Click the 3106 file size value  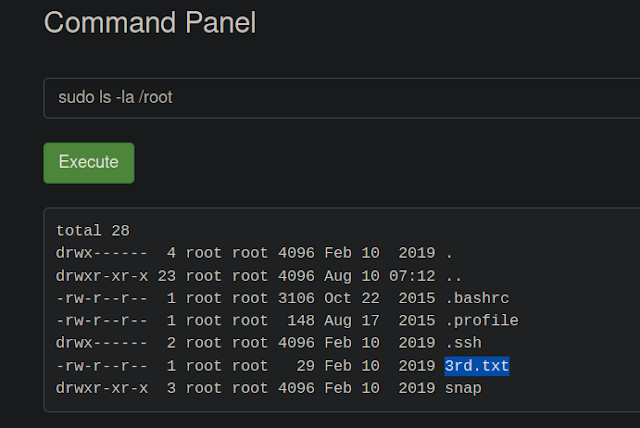(x=296, y=298)
